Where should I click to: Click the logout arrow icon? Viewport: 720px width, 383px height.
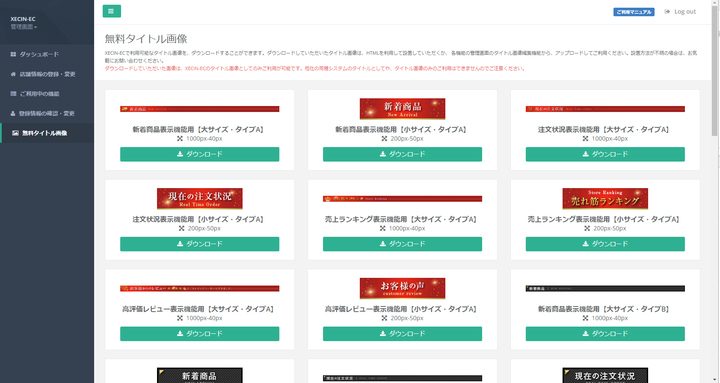point(667,11)
